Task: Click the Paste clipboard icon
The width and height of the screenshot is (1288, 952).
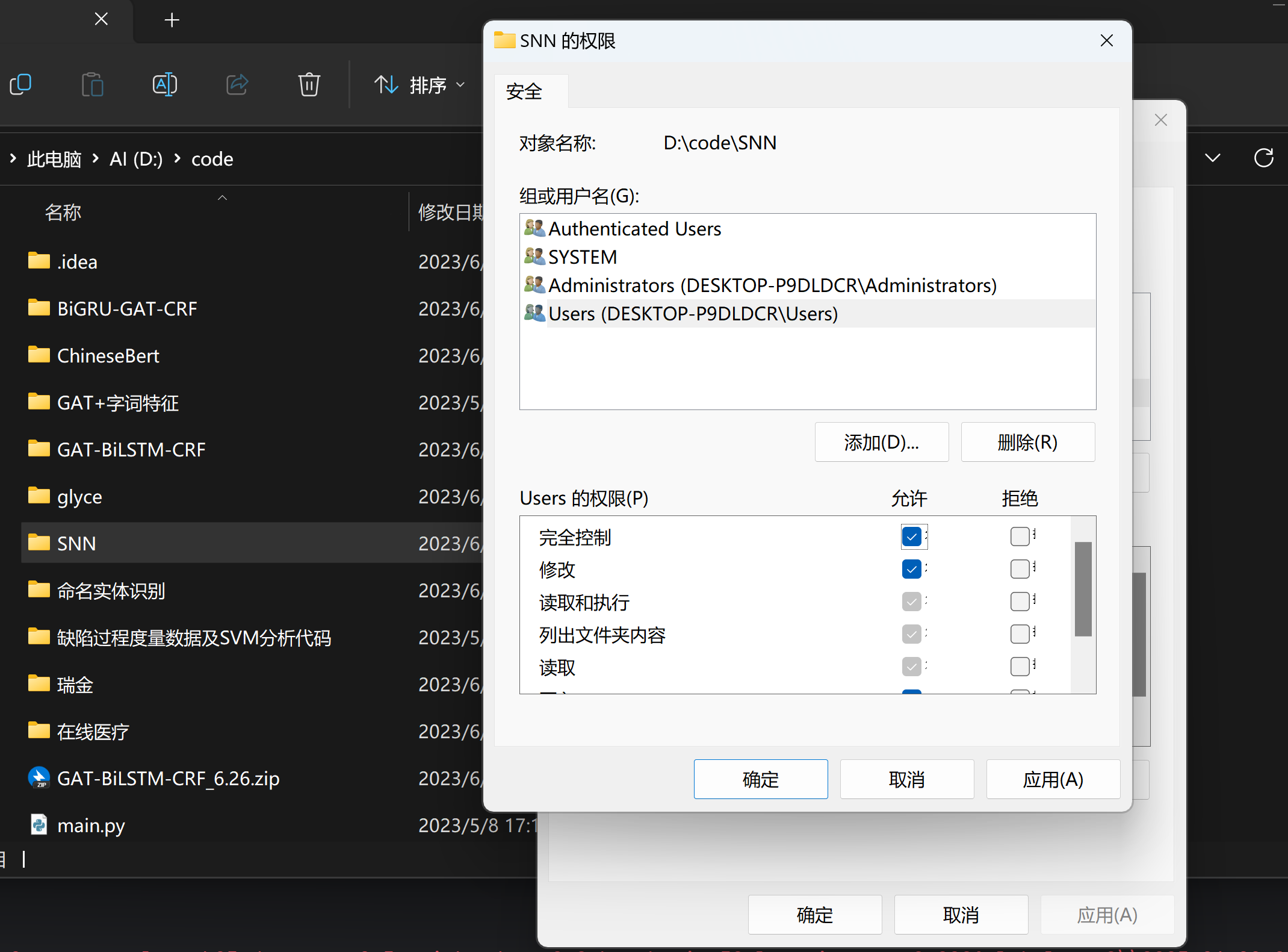Action: click(x=93, y=84)
